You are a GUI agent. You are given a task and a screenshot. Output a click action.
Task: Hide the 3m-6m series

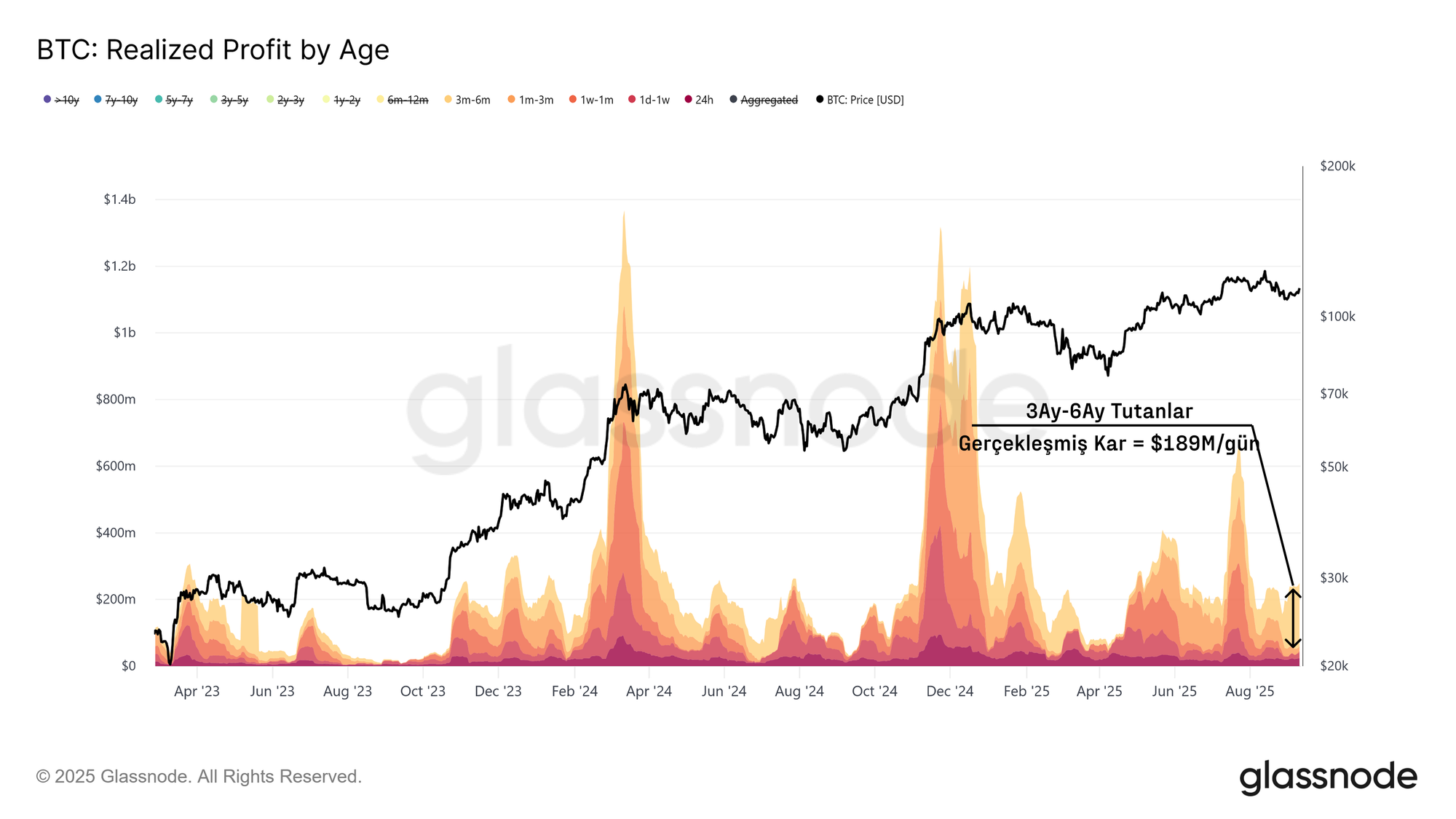point(467,100)
